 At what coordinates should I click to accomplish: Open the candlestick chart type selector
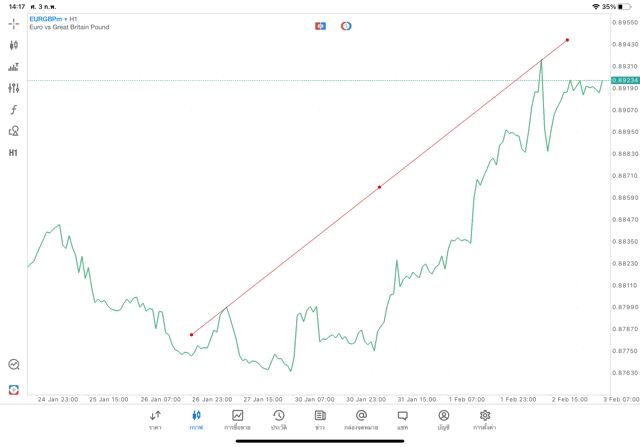(x=13, y=44)
